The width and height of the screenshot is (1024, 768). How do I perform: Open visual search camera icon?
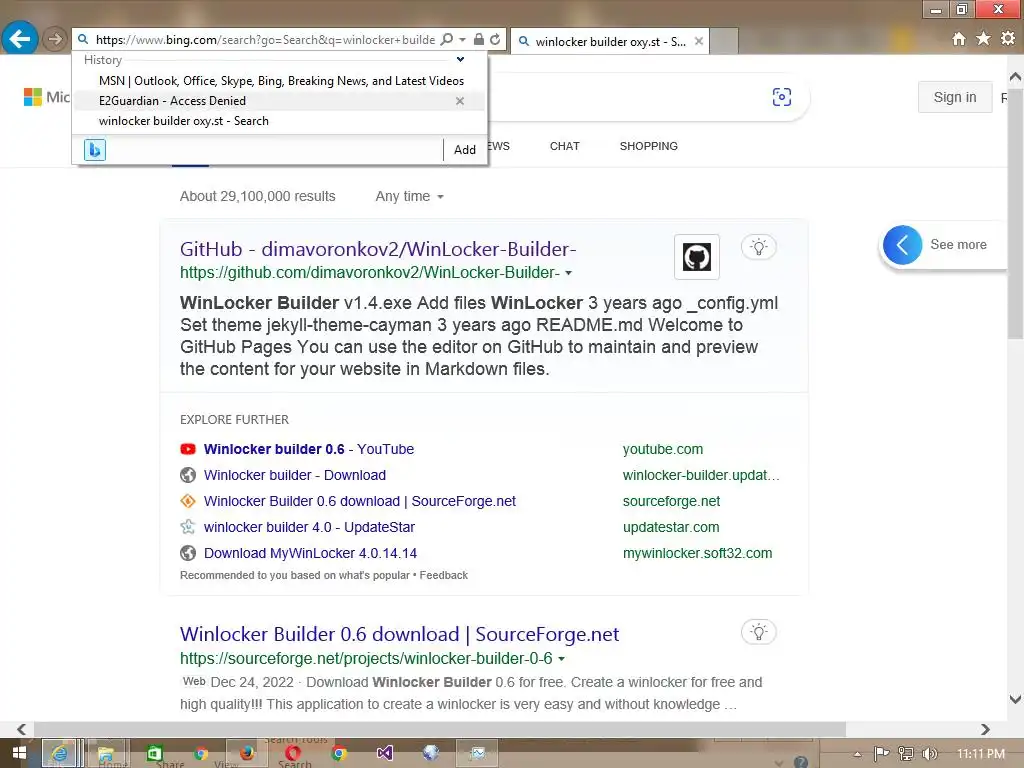pyautogui.click(x=782, y=97)
